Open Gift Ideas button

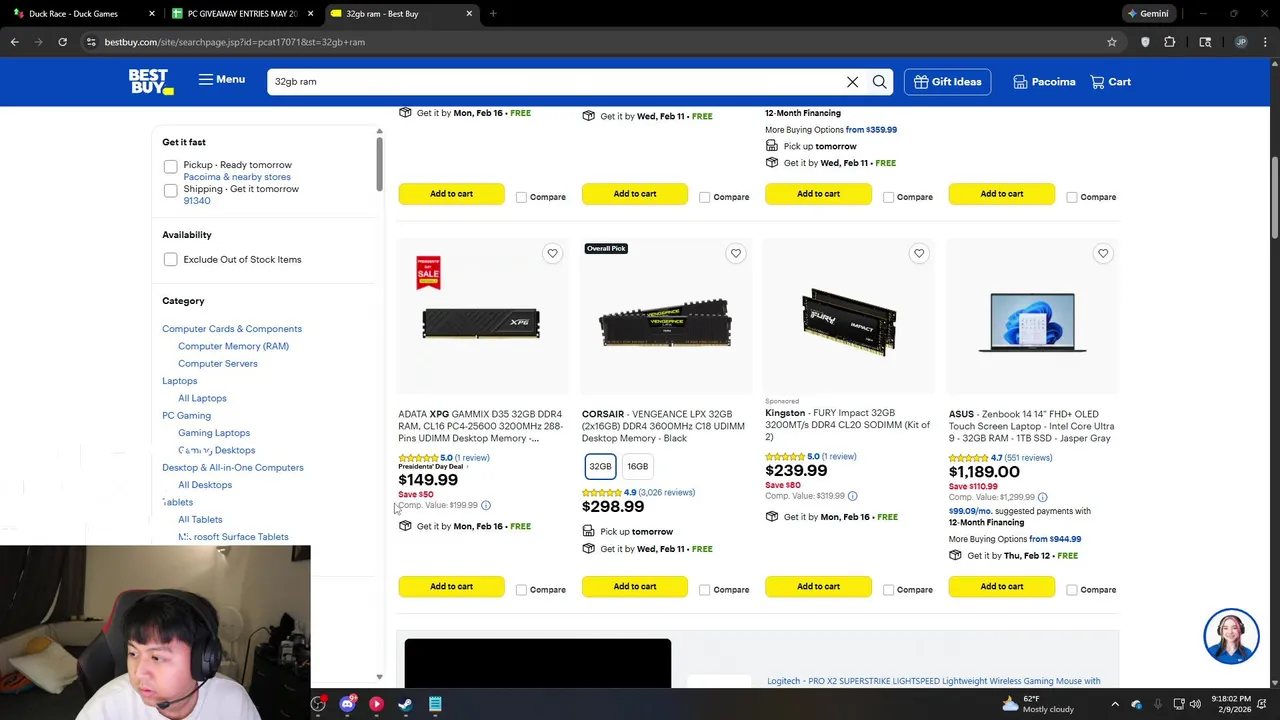[x=947, y=82]
